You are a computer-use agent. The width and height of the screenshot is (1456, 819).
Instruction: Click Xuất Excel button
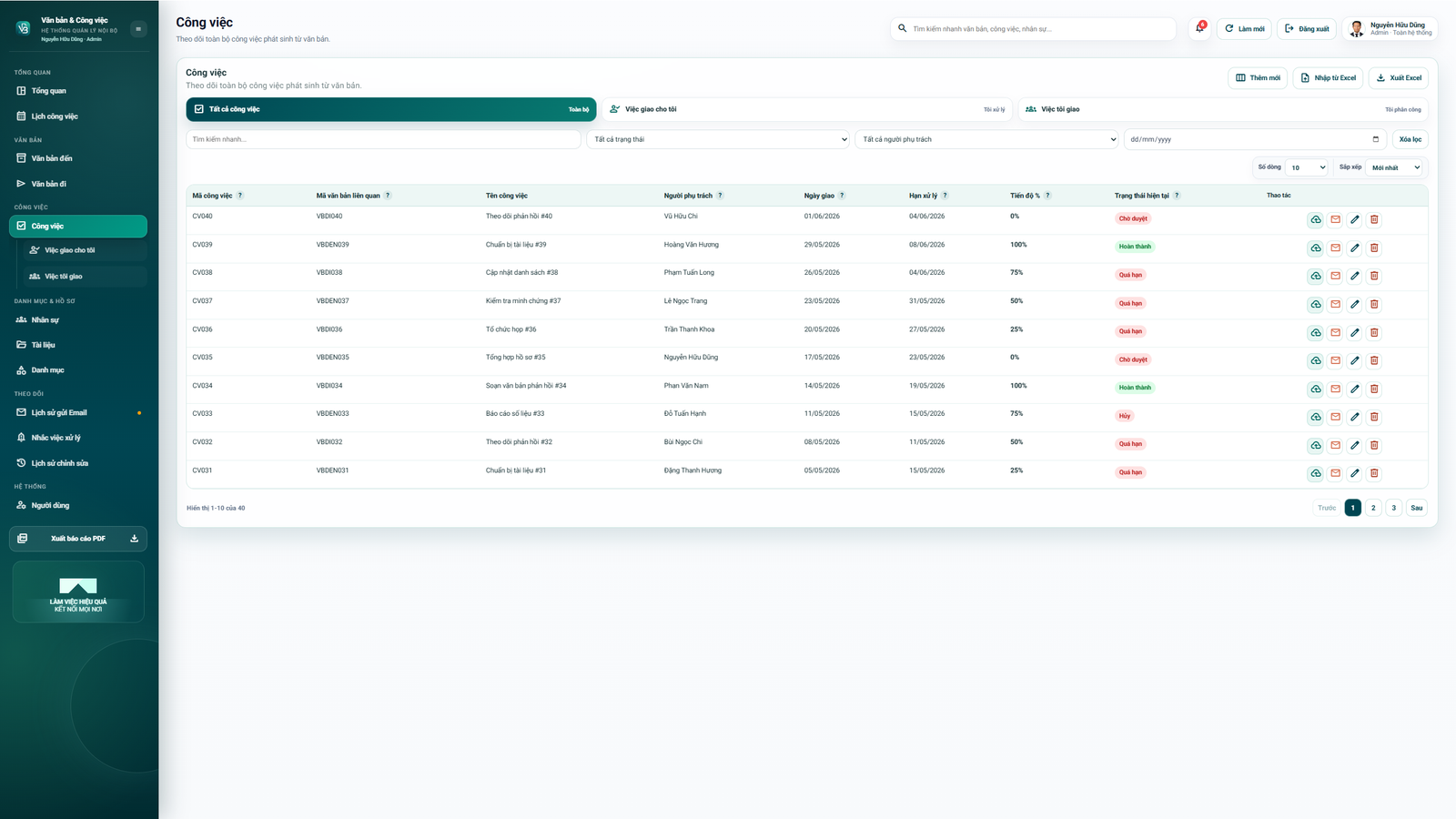(x=1398, y=77)
